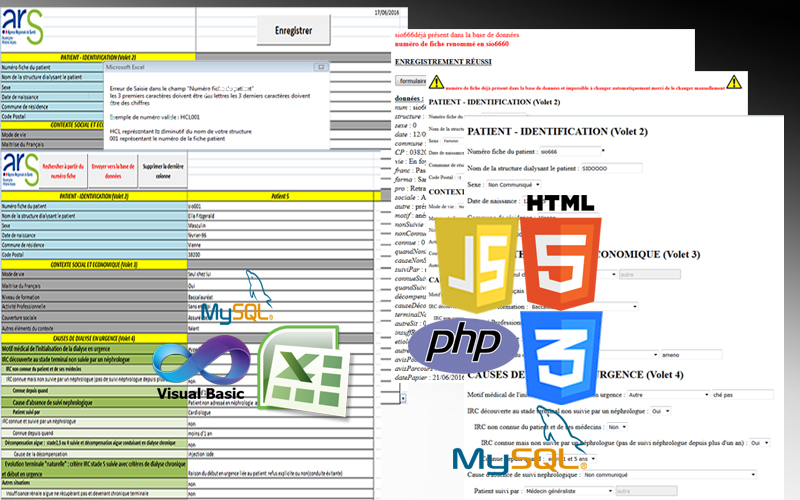Click the formulaire button under Enregistrement réussi
800x500 pixels.
(411, 81)
